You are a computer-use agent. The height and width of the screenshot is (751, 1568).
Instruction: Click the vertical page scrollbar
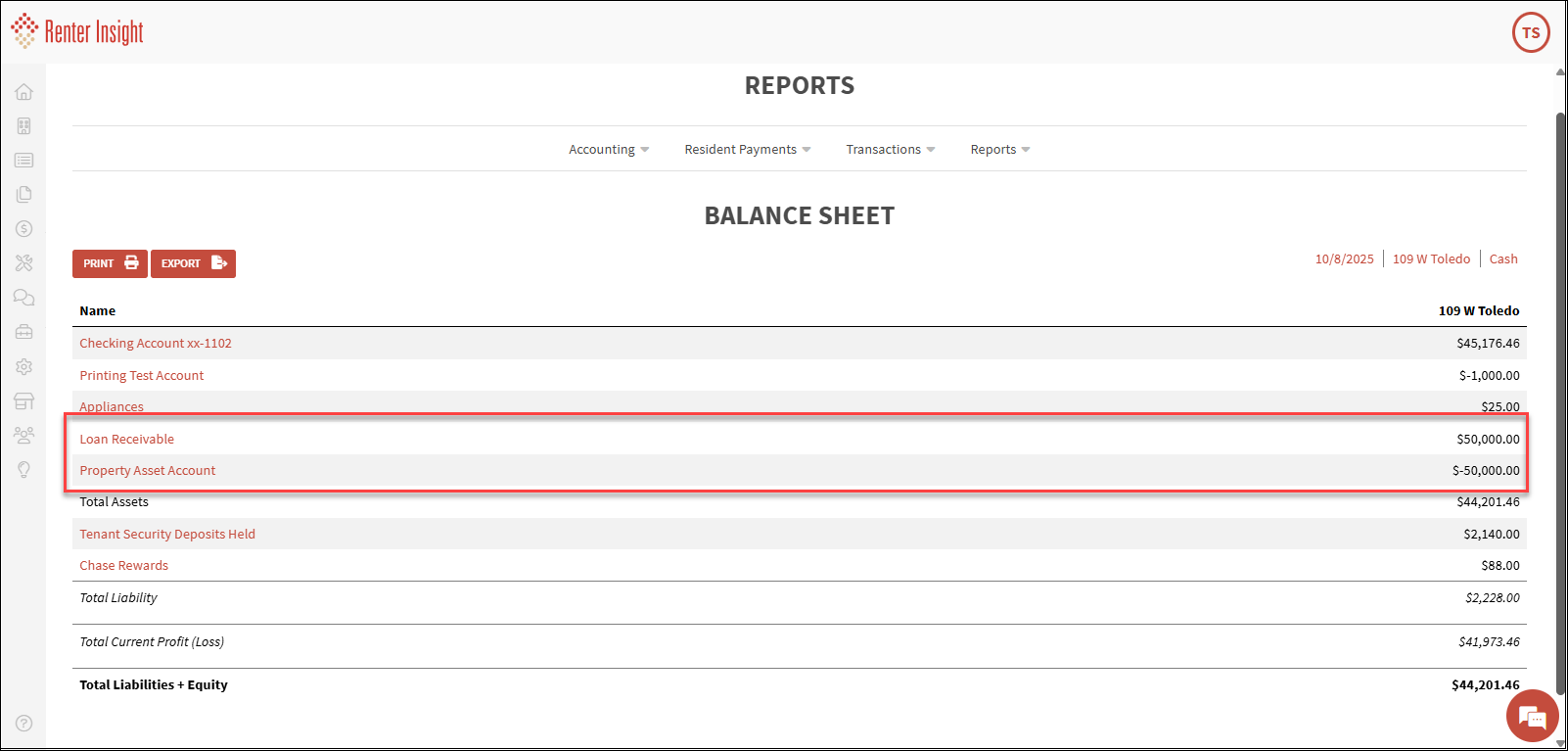[1560, 392]
